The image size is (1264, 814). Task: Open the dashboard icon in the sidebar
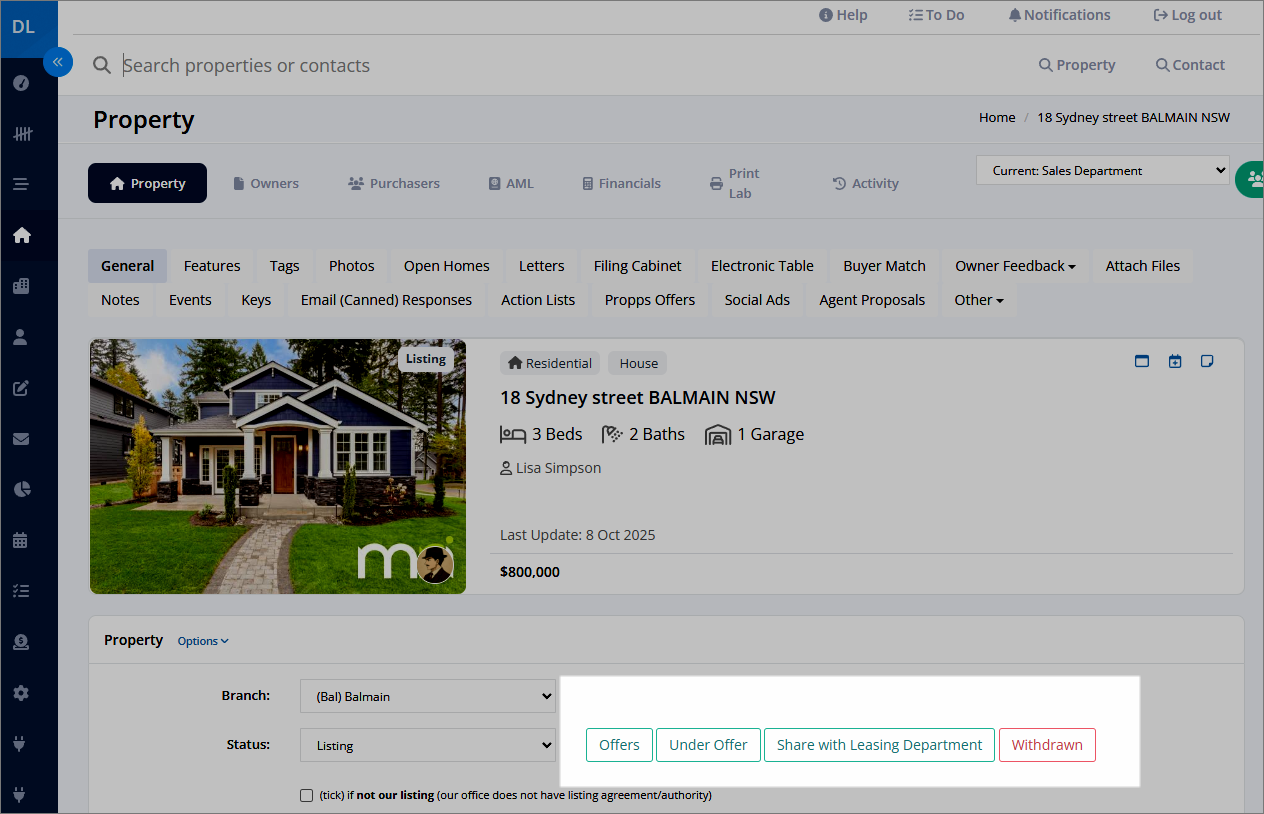[x=20, y=83]
